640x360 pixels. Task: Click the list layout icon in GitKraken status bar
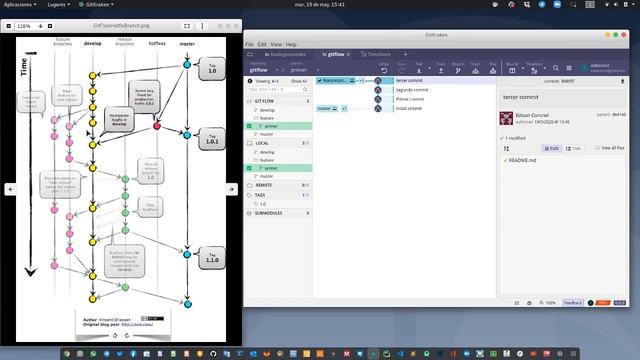(517, 303)
